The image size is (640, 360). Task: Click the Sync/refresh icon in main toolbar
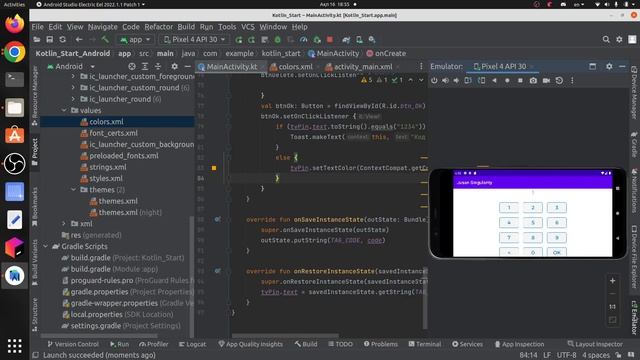click(x=62, y=40)
